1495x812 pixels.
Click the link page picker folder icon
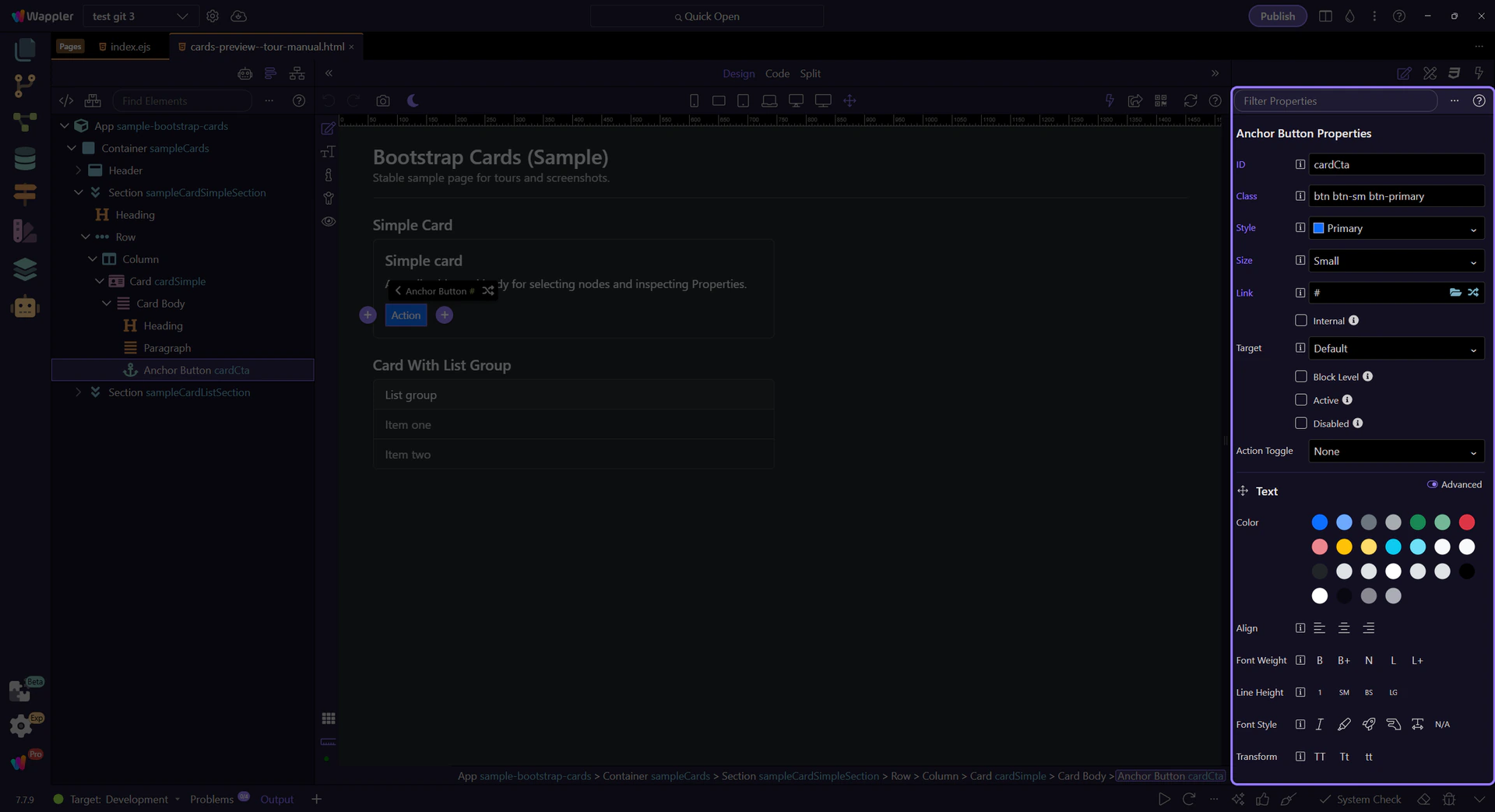pos(1455,293)
